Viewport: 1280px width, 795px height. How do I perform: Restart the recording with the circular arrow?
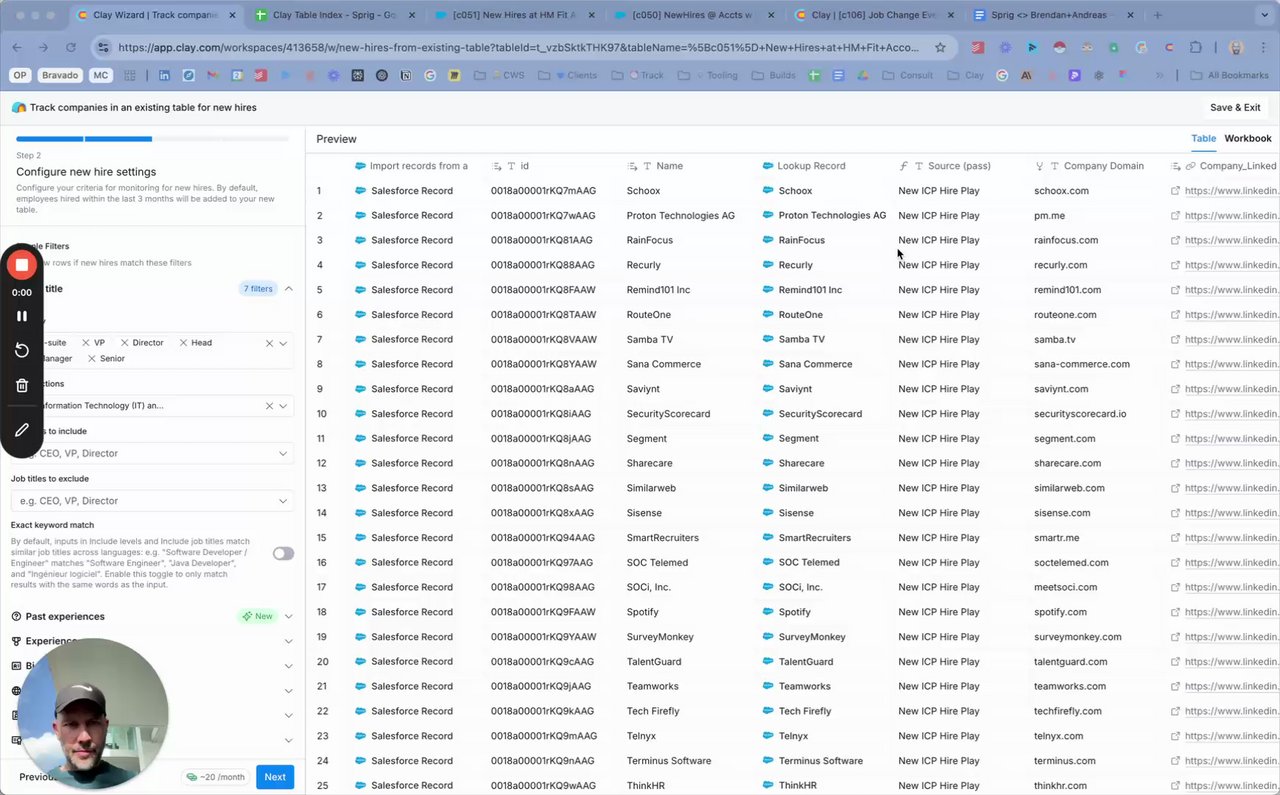pos(22,350)
